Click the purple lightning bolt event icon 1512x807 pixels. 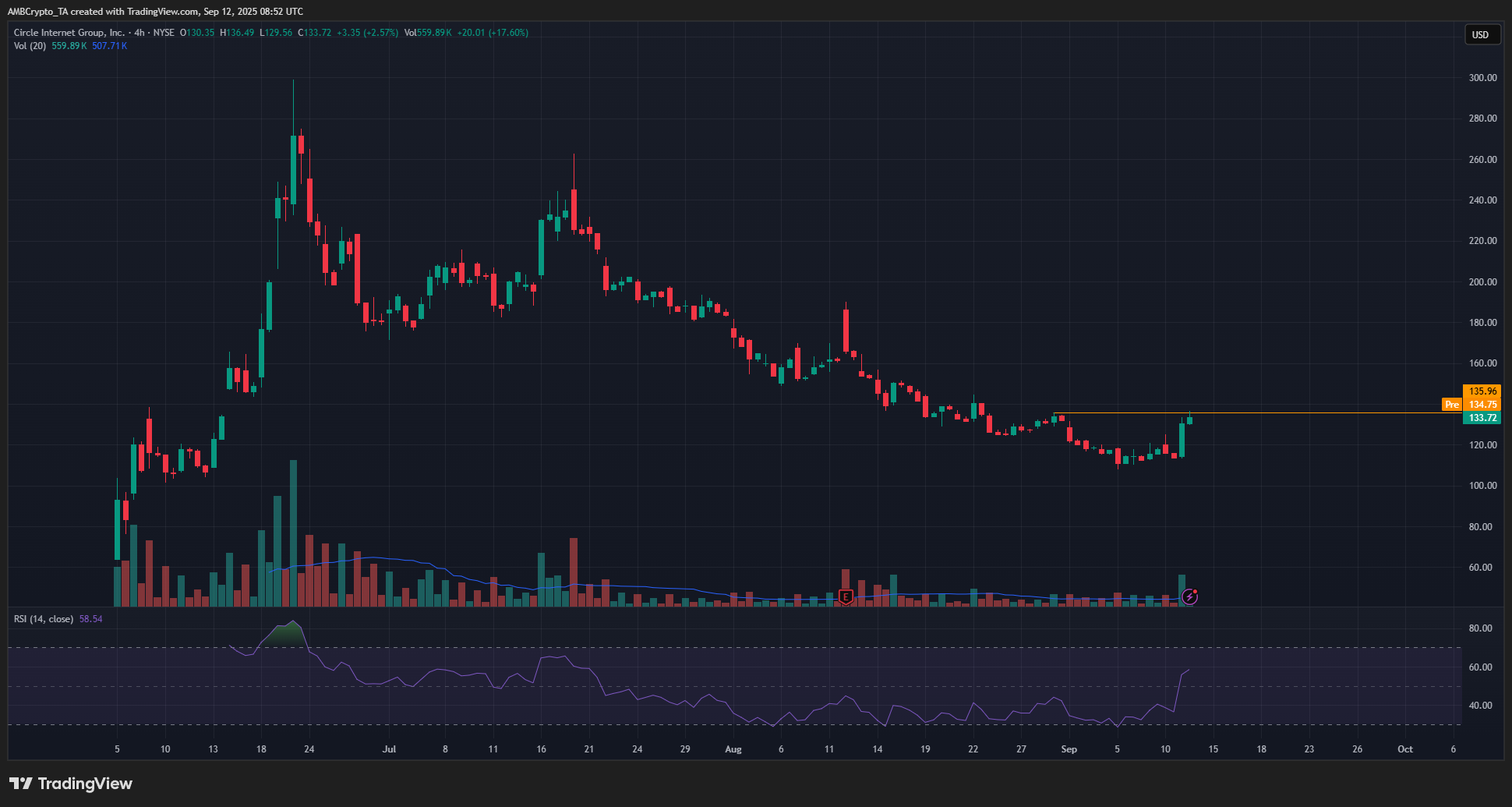tap(1189, 597)
